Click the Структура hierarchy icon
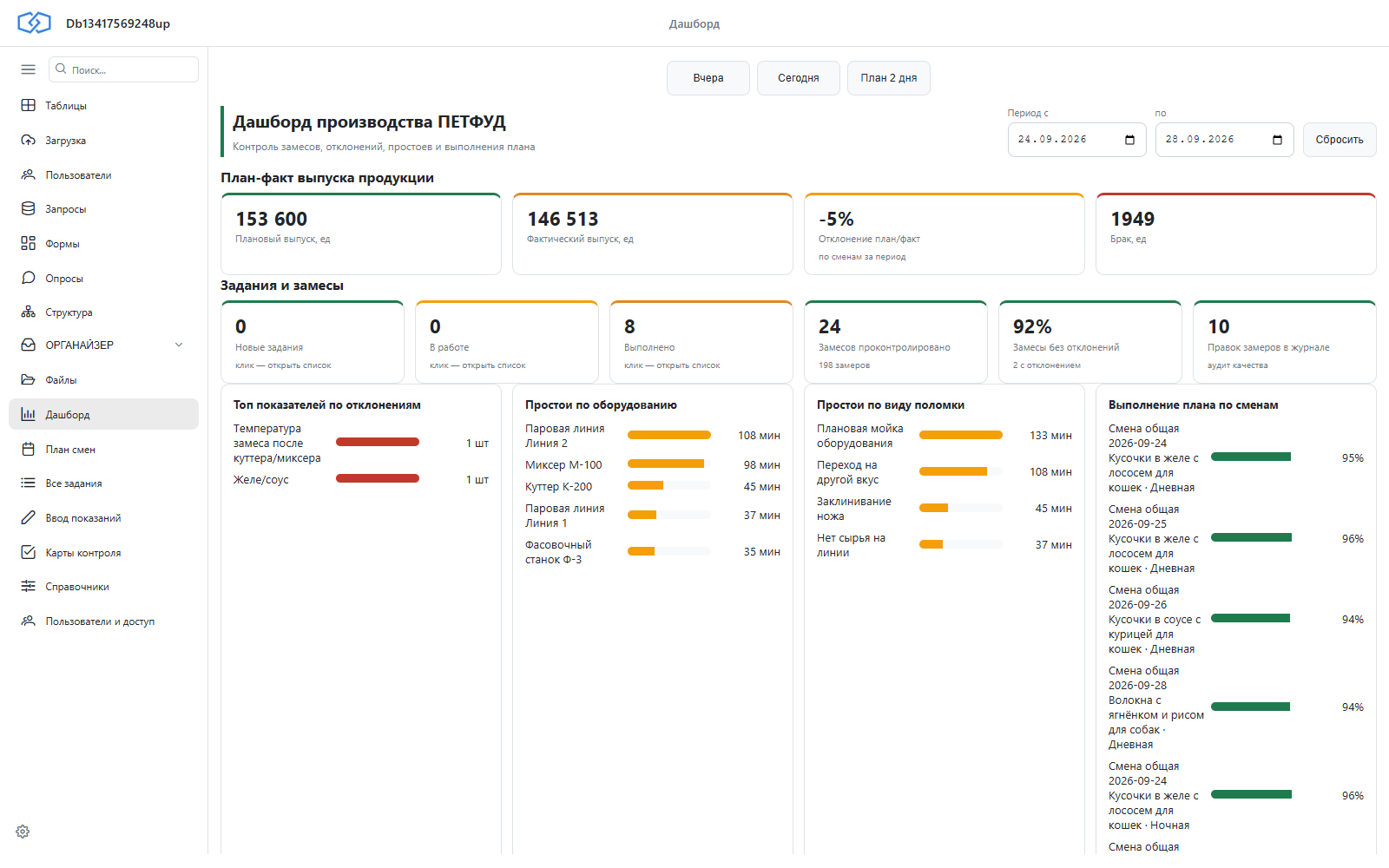The width and height of the screenshot is (1389, 868). 28,312
